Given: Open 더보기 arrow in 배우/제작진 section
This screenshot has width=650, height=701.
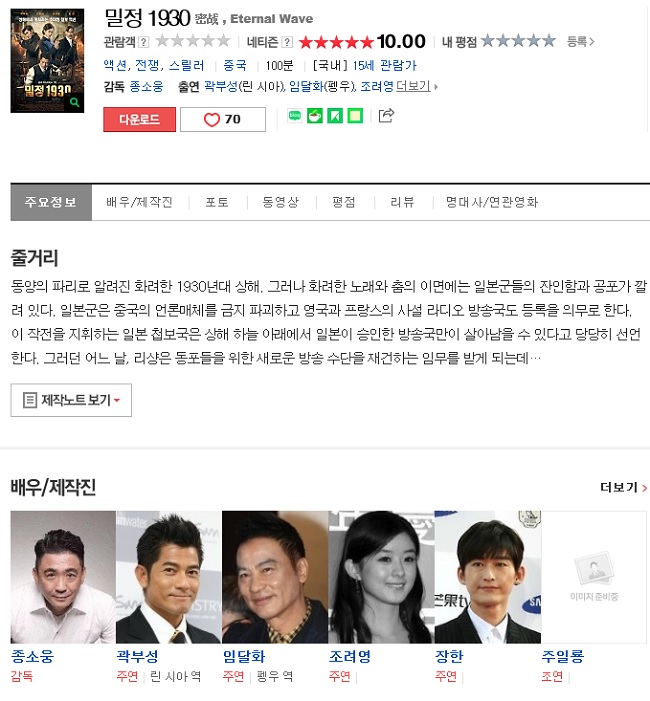Looking at the screenshot, I should [624, 487].
